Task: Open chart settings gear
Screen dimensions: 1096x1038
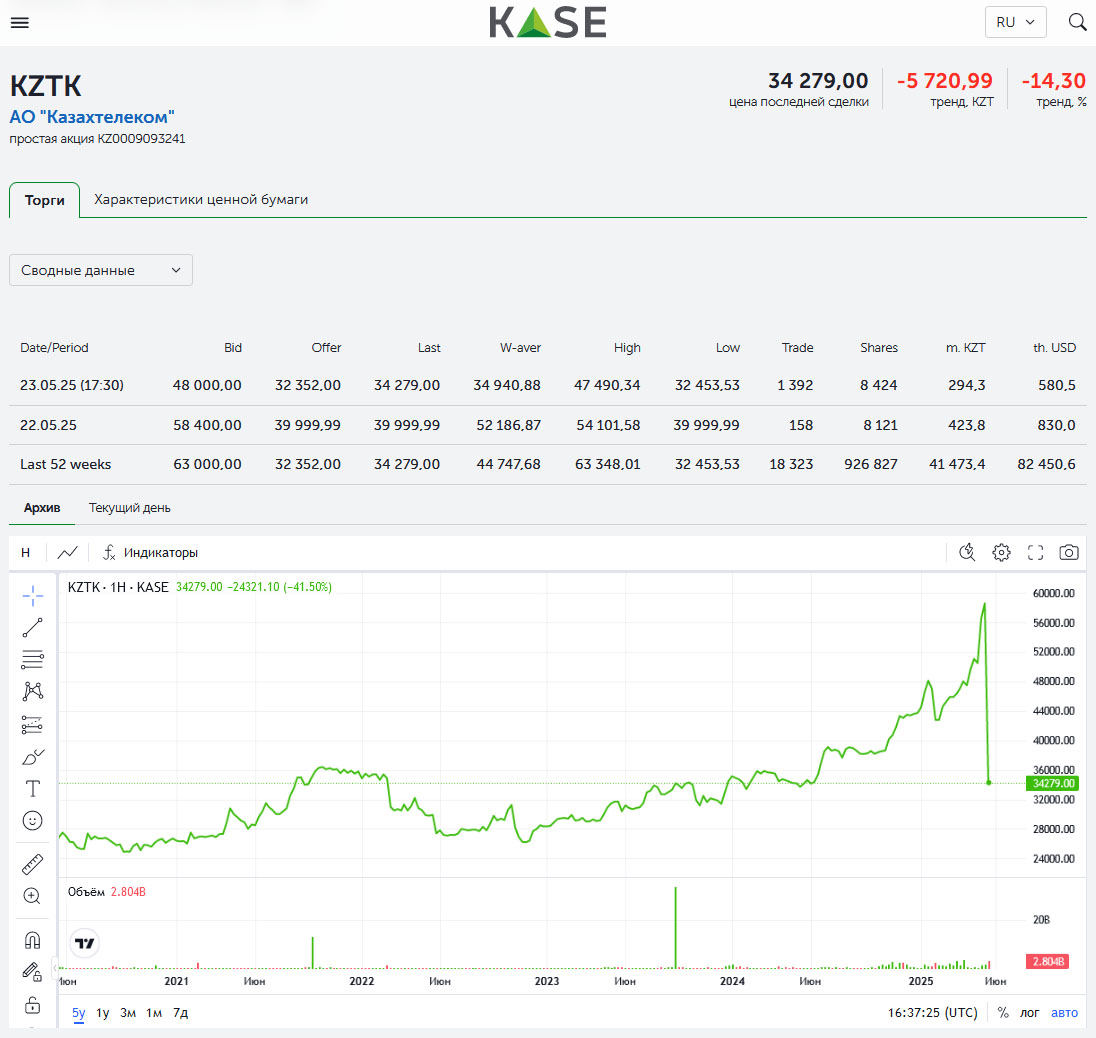Action: (1001, 552)
